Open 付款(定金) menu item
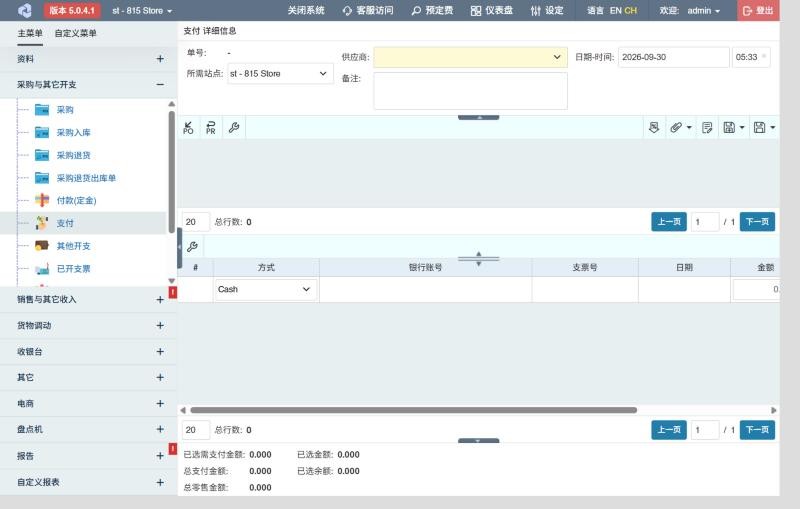The image size is (800, 509). coord(76,200)
